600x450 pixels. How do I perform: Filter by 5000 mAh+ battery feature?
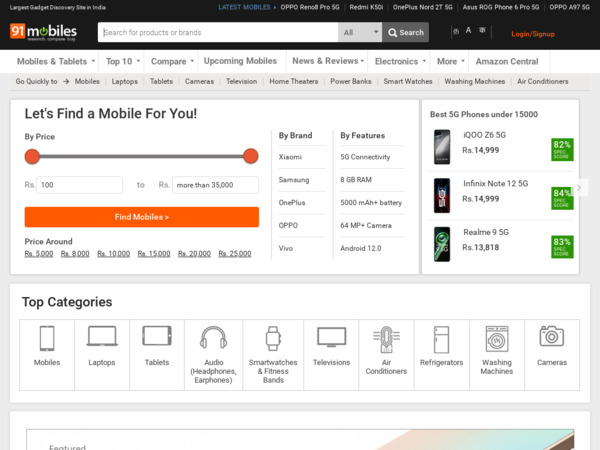371,203
